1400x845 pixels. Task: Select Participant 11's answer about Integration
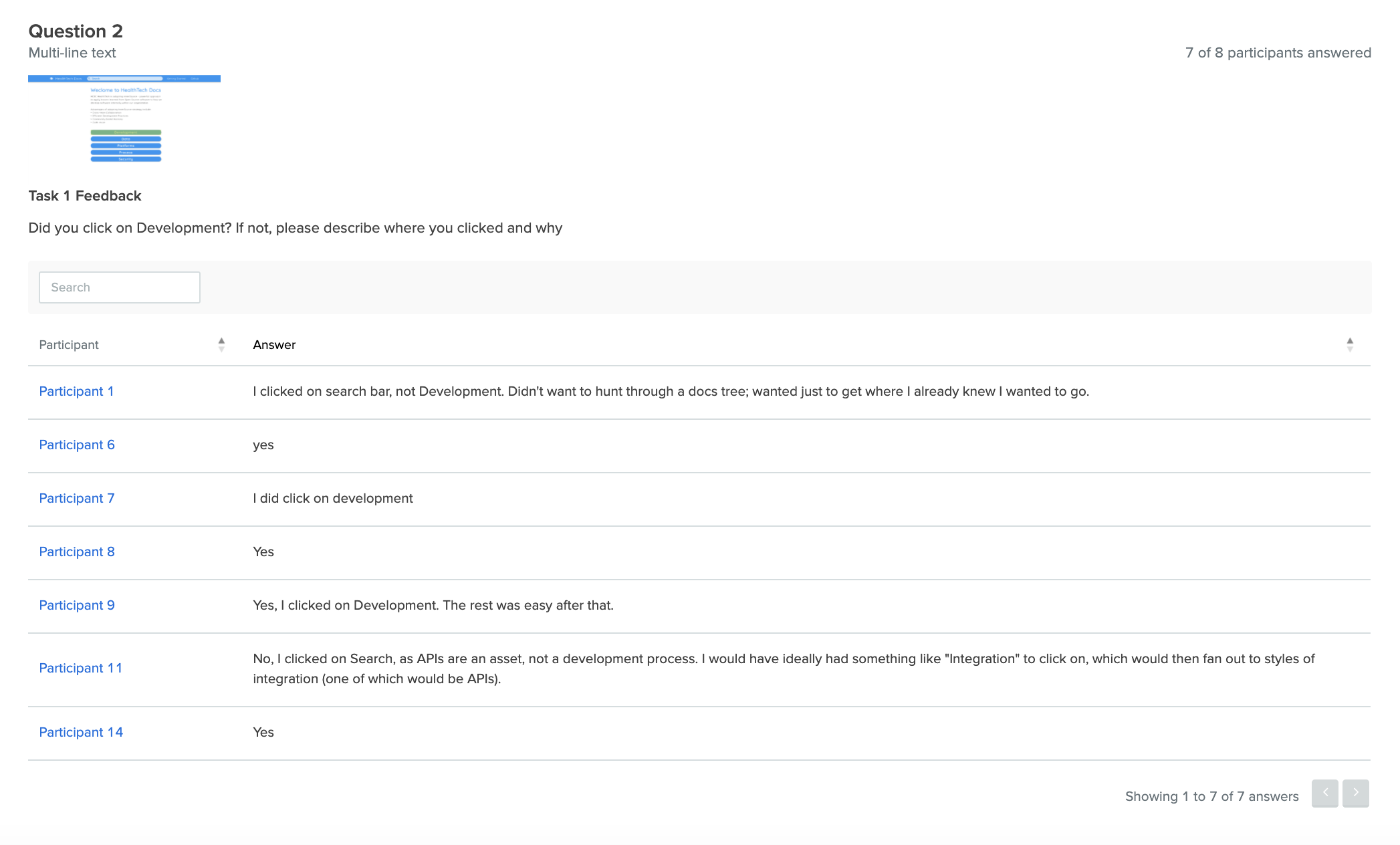click(784, 669)
